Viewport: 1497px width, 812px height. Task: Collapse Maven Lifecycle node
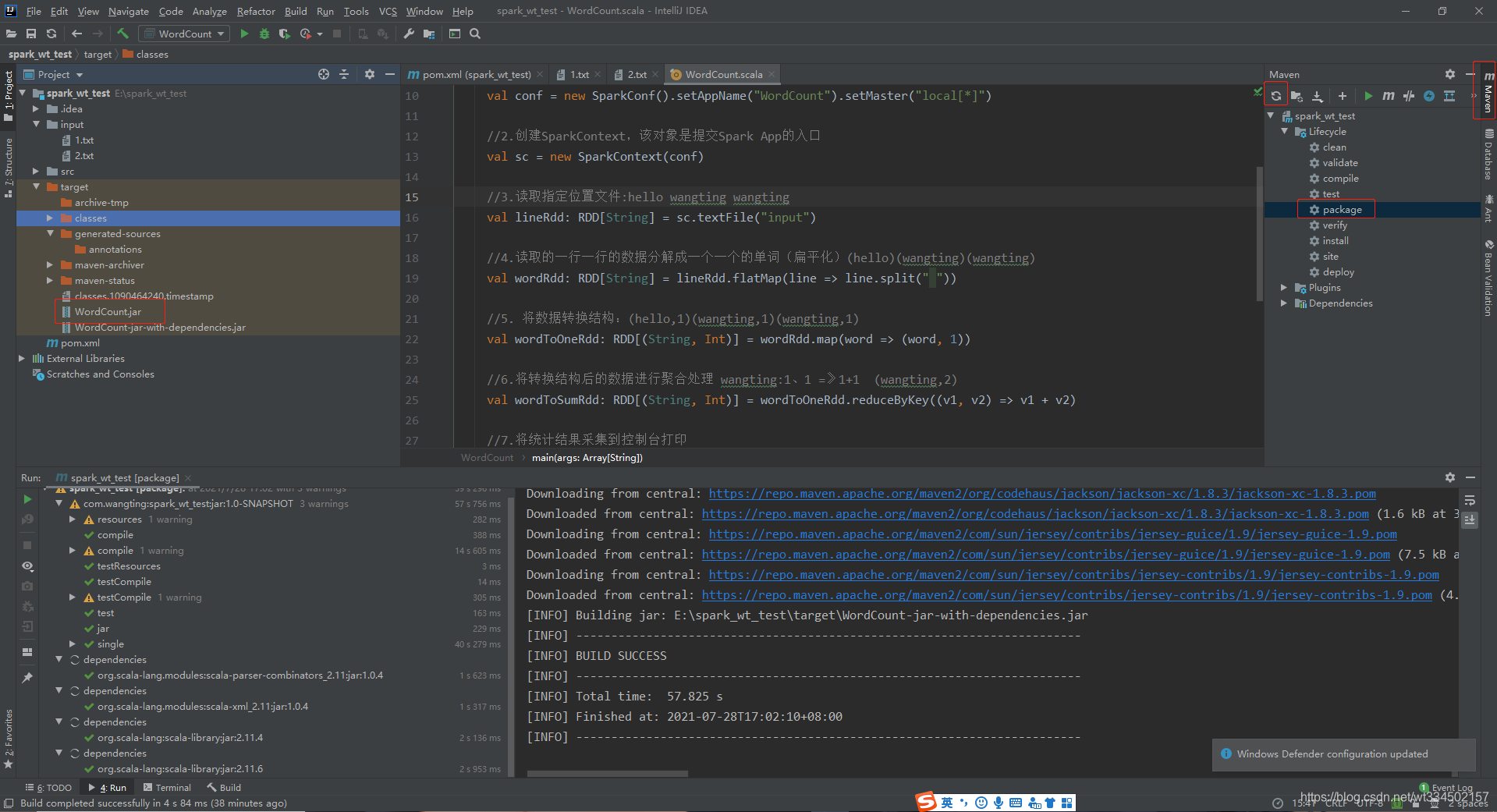pyautogui.click(x=1285, y=132)
